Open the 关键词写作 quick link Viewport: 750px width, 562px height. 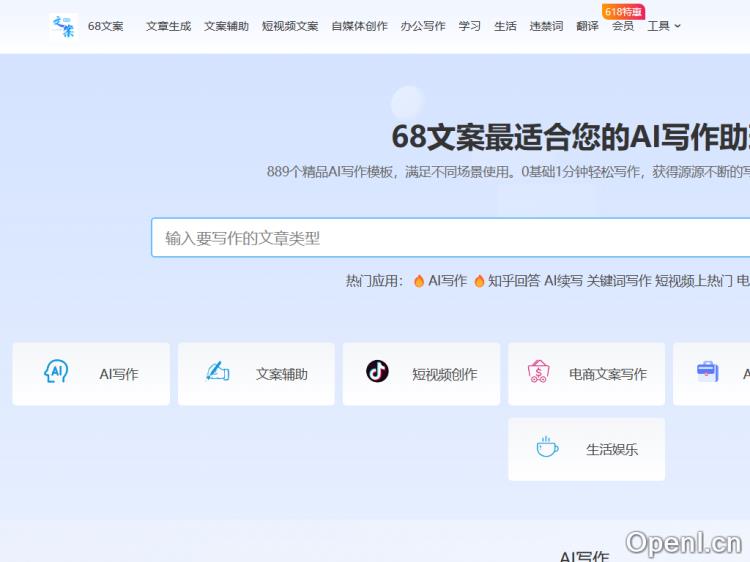tap(618, 281)
